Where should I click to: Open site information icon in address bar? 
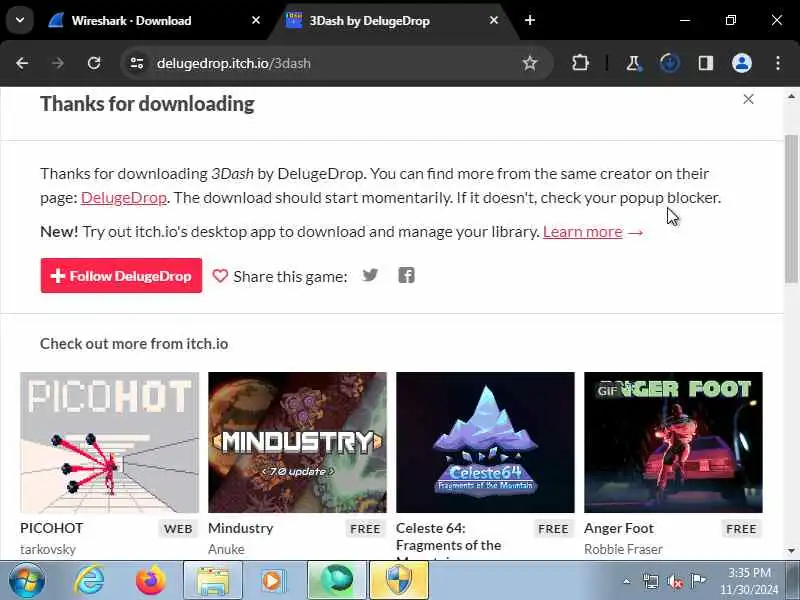click(137, 63)
